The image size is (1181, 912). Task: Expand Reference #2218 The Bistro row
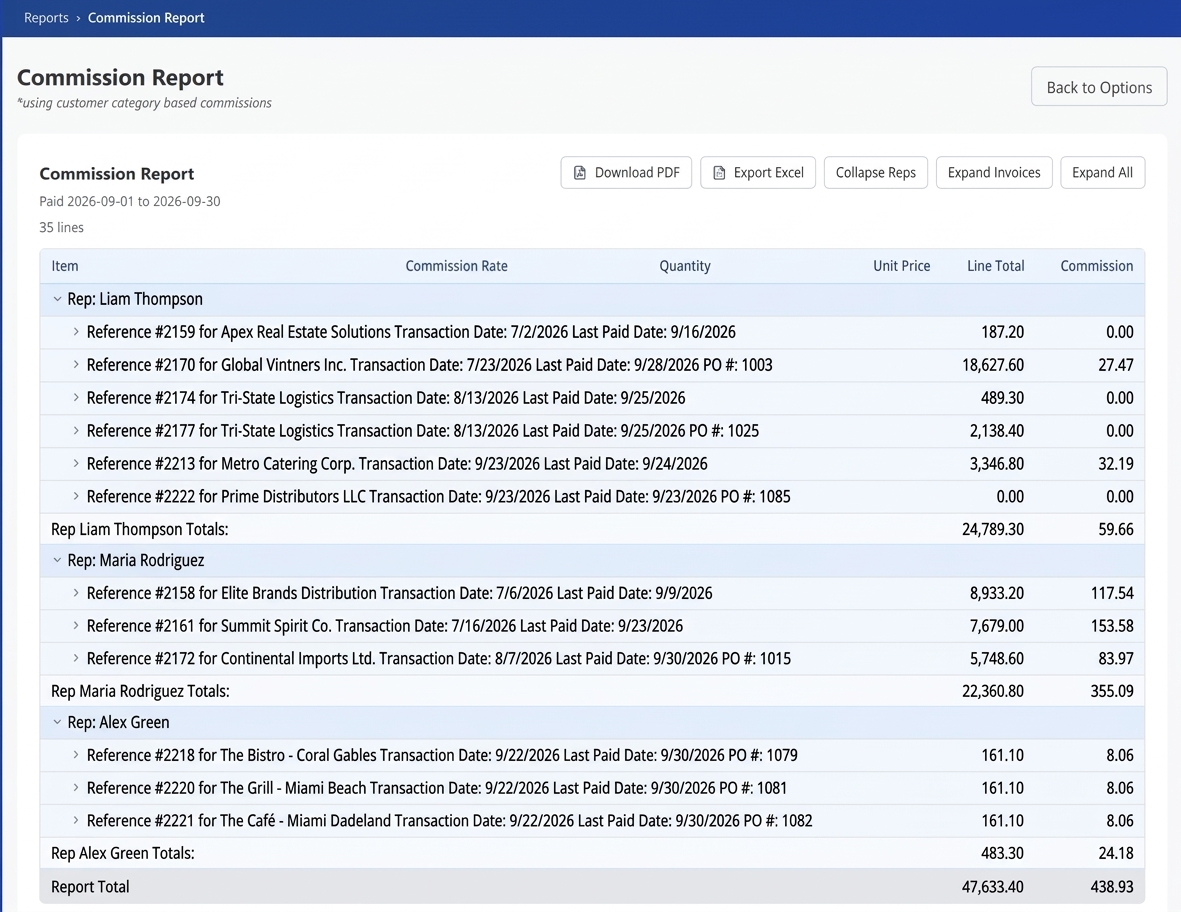(x=76, y=755)
